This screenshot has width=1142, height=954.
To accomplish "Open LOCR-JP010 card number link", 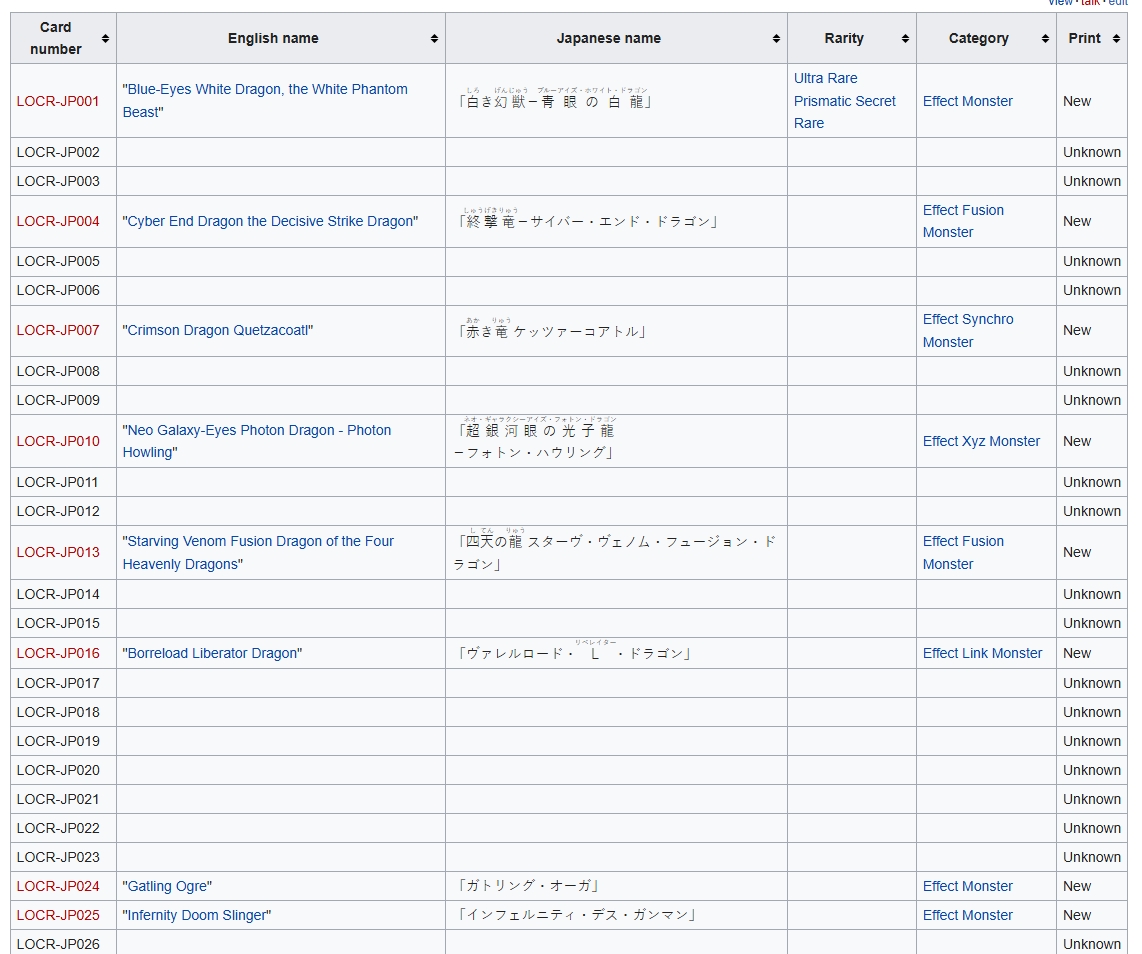I will click(58, 441).
